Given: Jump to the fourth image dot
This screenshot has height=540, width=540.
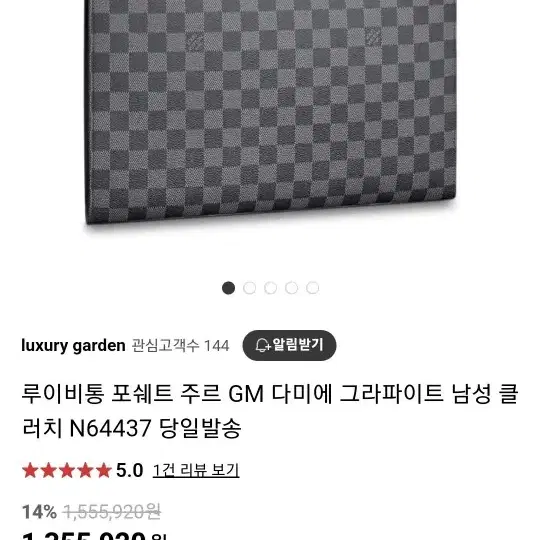Looking at the screenshot, I should [x=291, y=288].
